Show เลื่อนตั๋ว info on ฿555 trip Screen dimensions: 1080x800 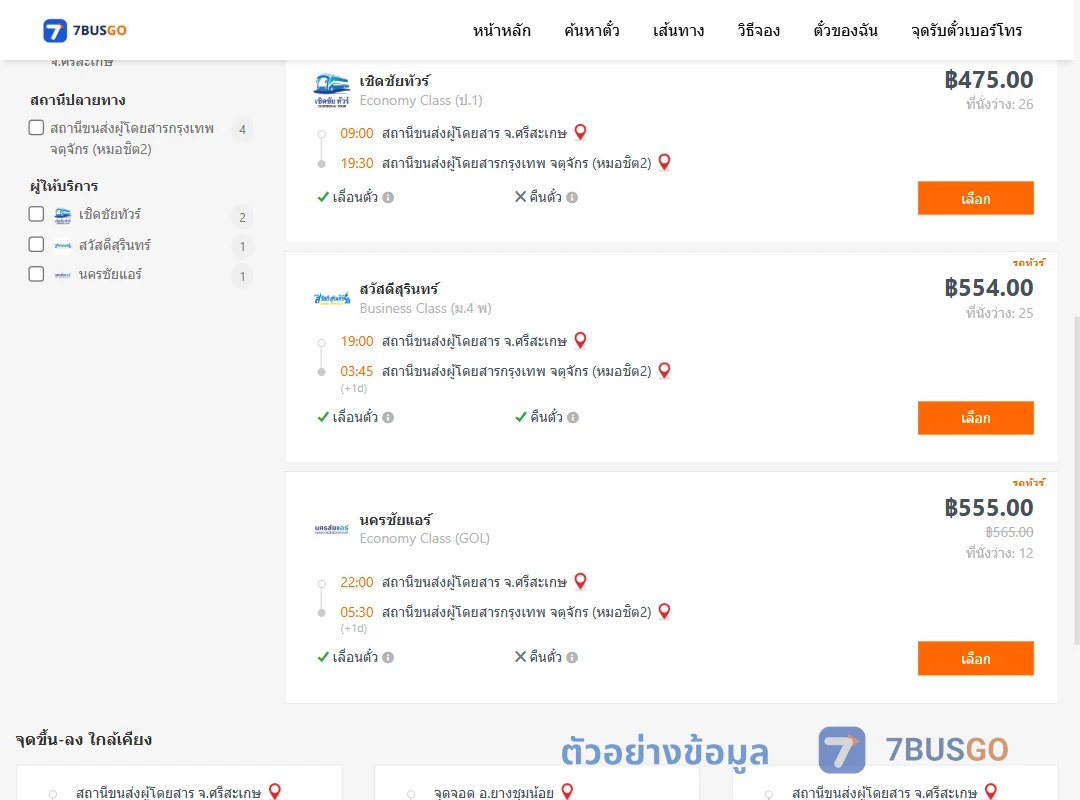pyautogui.click(x=388, y=657)
